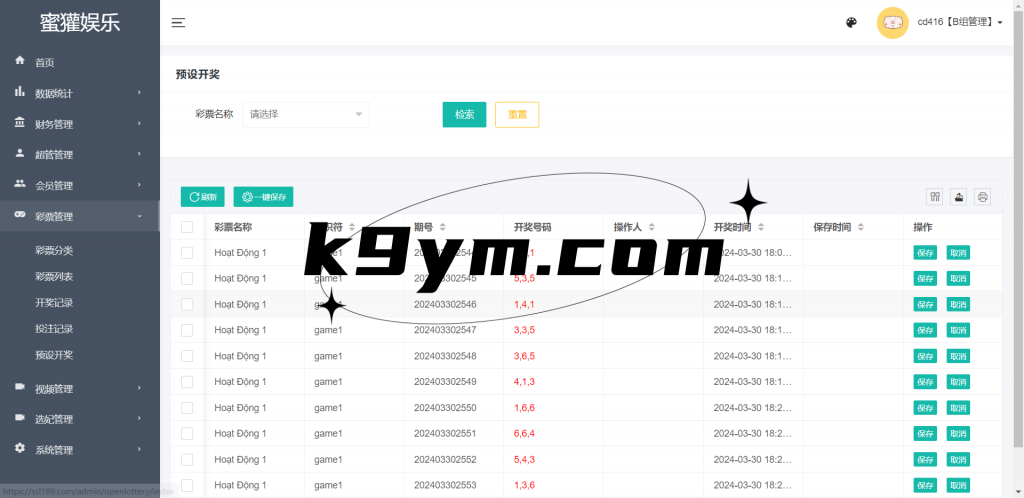Open the 彩票列表 submenu item

point(54,277)
